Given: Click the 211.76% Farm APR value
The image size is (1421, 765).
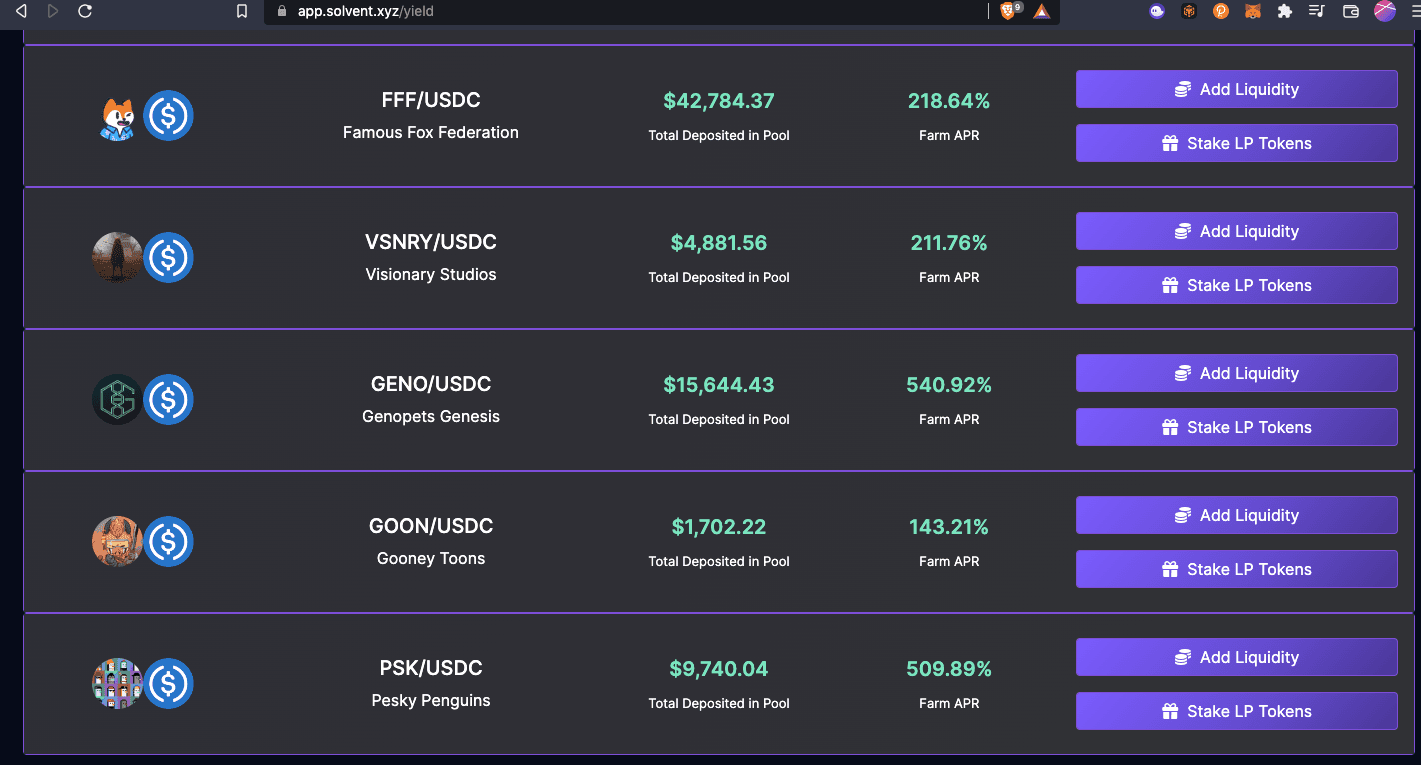Looking at the screenshot, I should pyautogui.click(x=949, y=243).
